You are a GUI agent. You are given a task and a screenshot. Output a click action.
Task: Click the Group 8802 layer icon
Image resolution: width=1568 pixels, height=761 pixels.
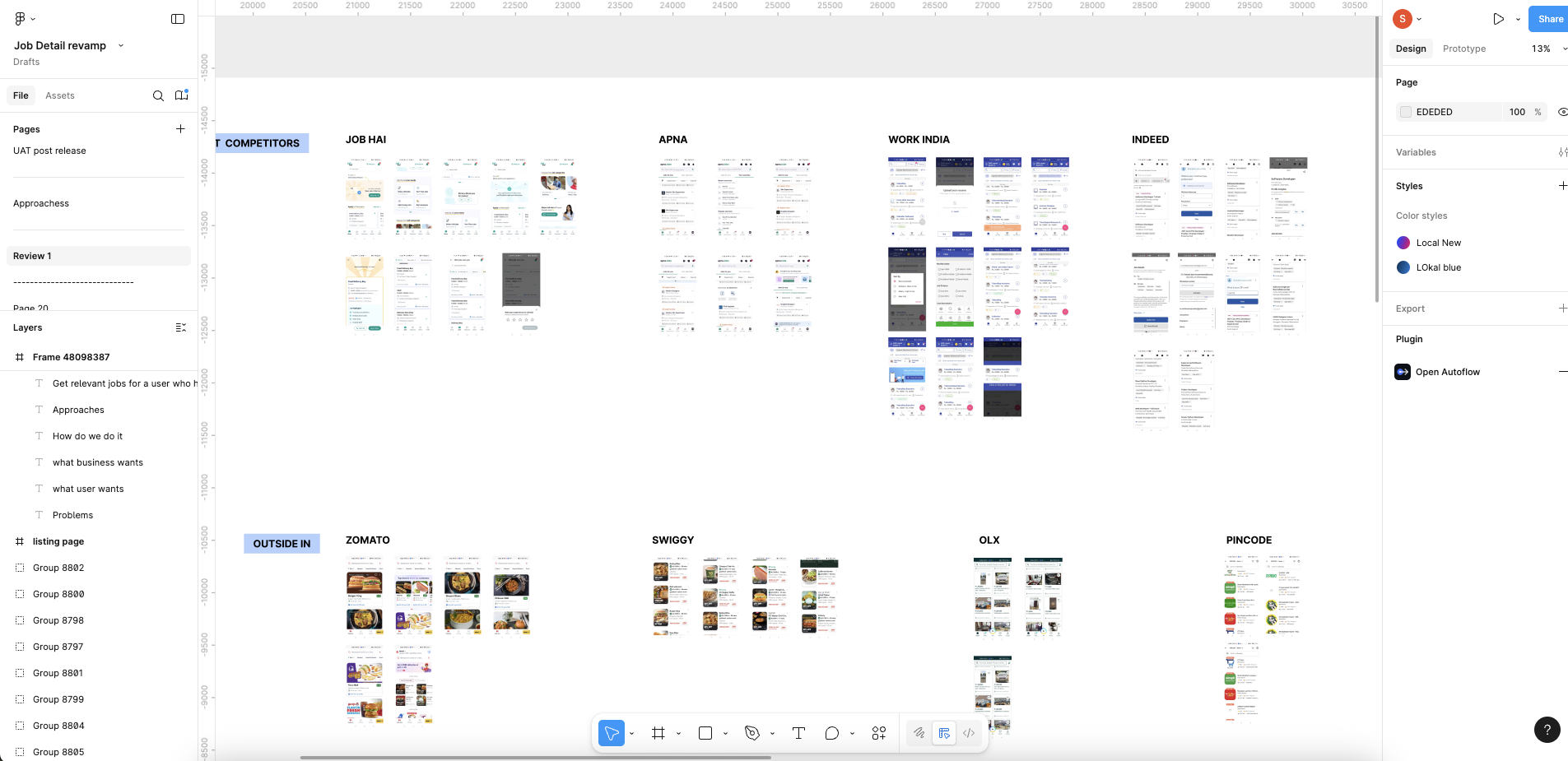tap(20, 568)
